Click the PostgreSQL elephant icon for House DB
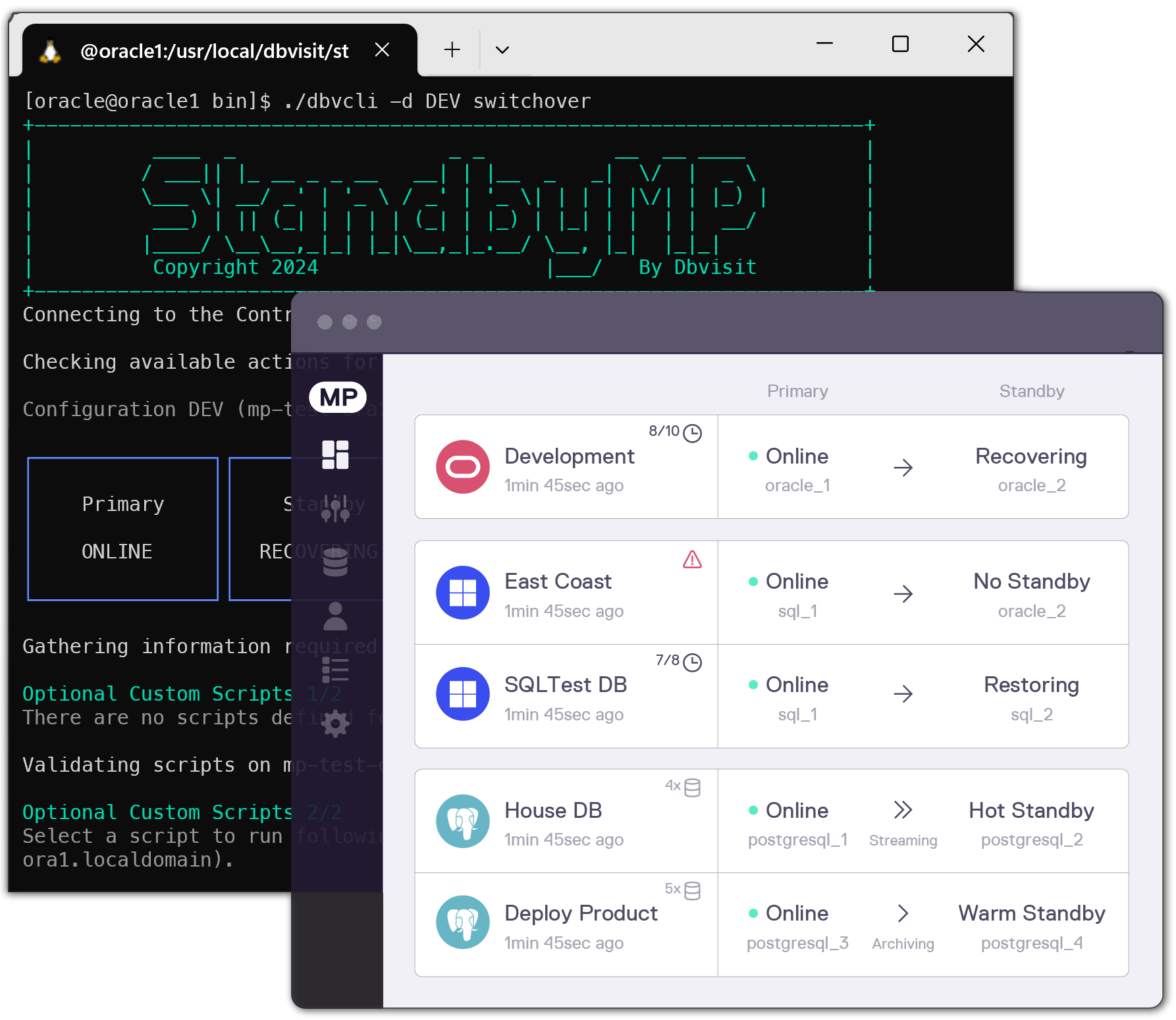This screenshot has height=1020, width=1176. (463, 821)
